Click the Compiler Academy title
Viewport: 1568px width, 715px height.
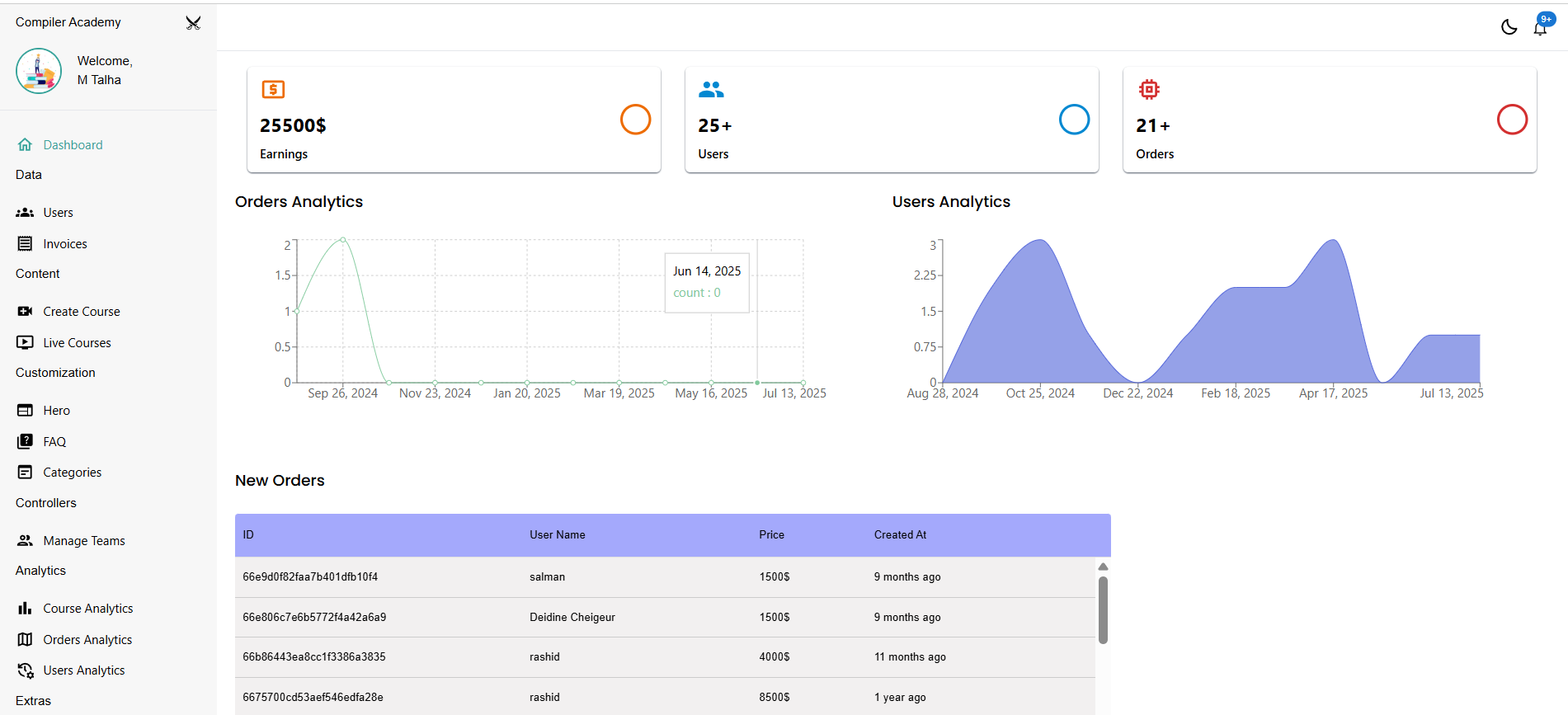pos(68,22)
